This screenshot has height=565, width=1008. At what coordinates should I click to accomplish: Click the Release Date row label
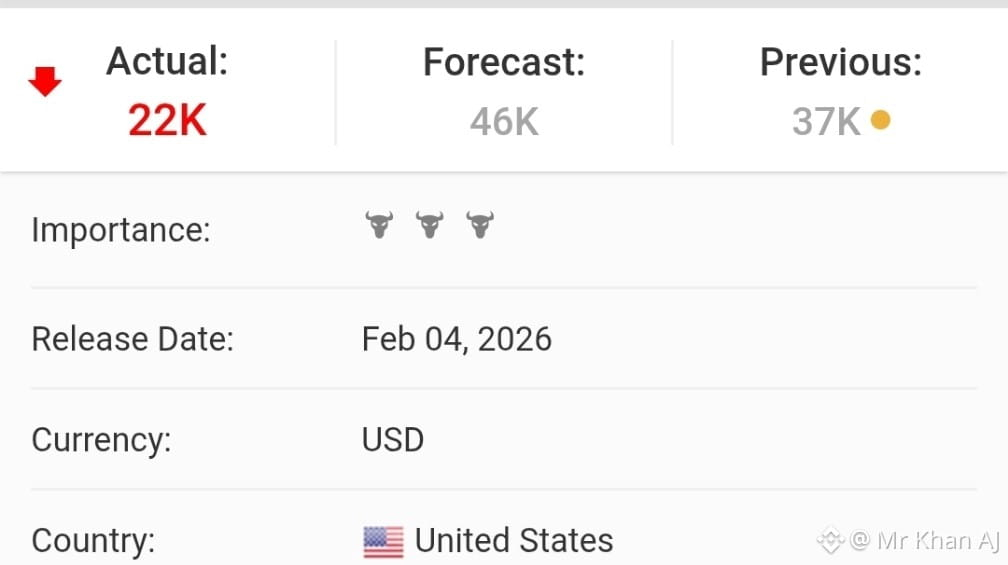(x=132, y=339)
